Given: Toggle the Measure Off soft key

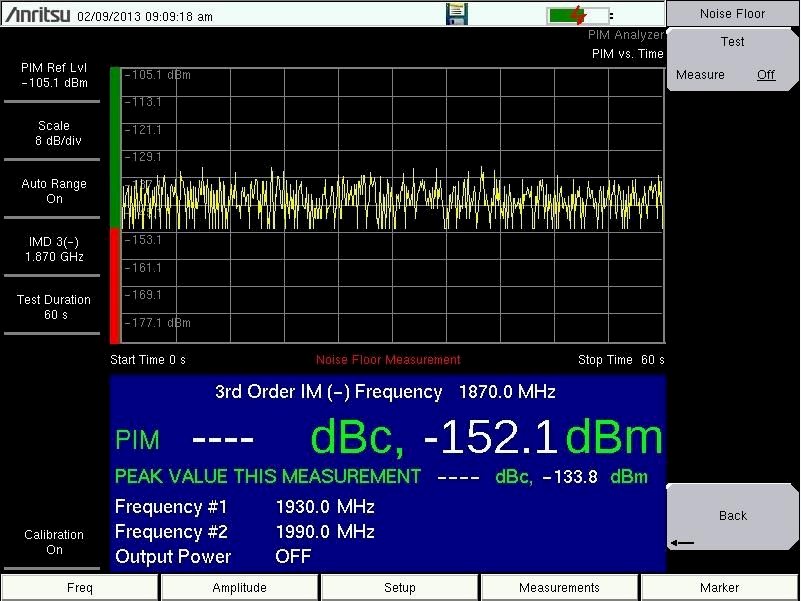Looking at the screenshot, I should 732,59.
